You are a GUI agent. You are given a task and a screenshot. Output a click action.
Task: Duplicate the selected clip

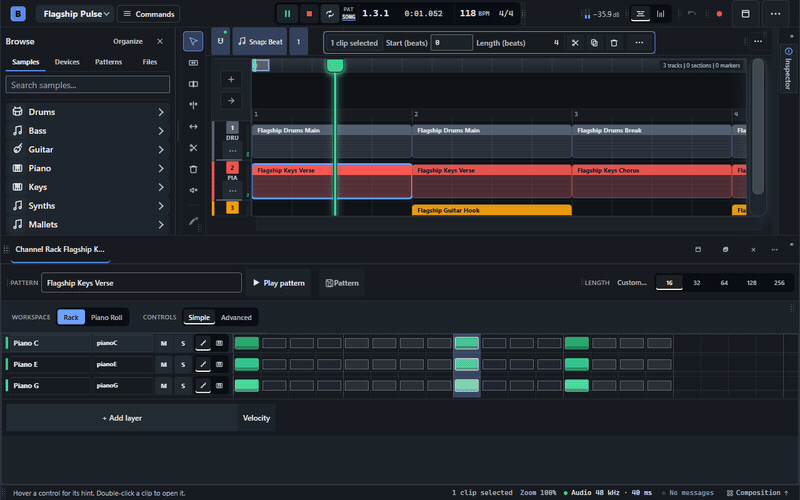[594, 43]
